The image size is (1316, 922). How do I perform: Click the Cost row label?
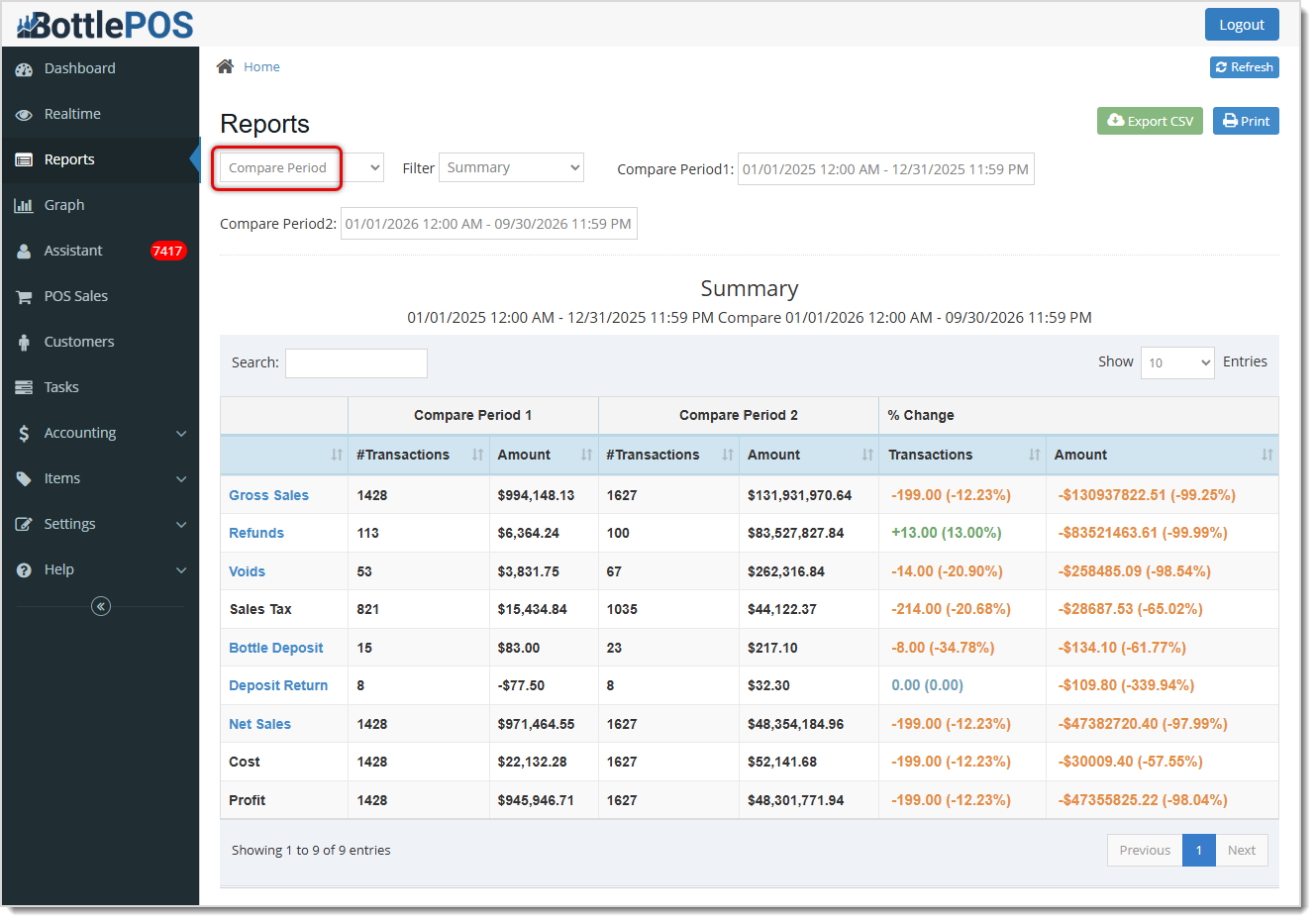[245, 762]
